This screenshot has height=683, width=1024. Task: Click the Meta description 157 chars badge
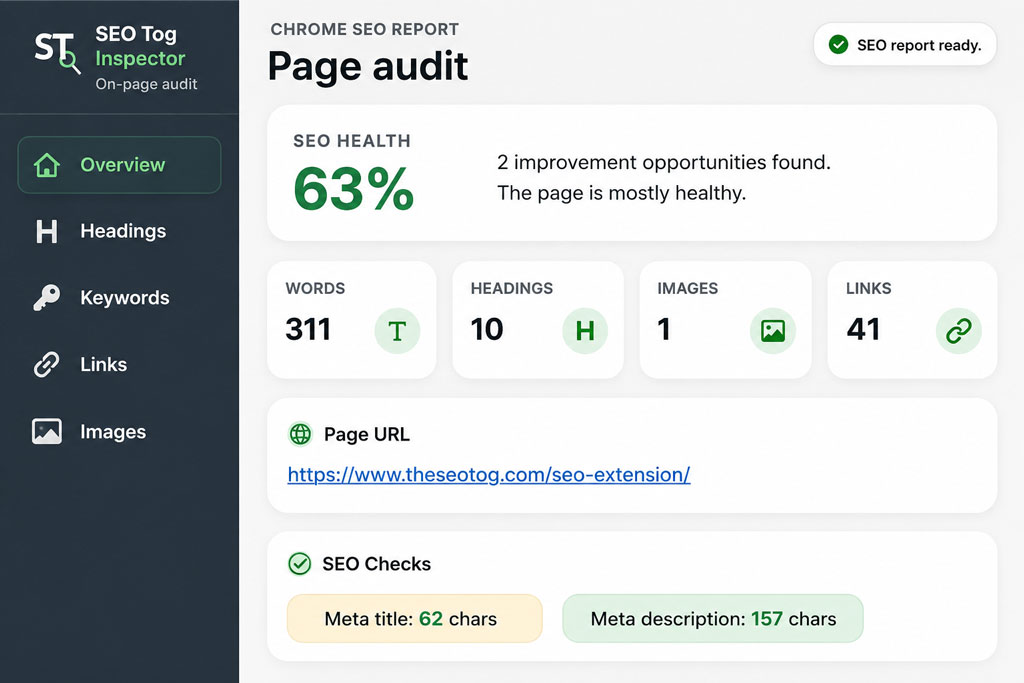[713, 618]
